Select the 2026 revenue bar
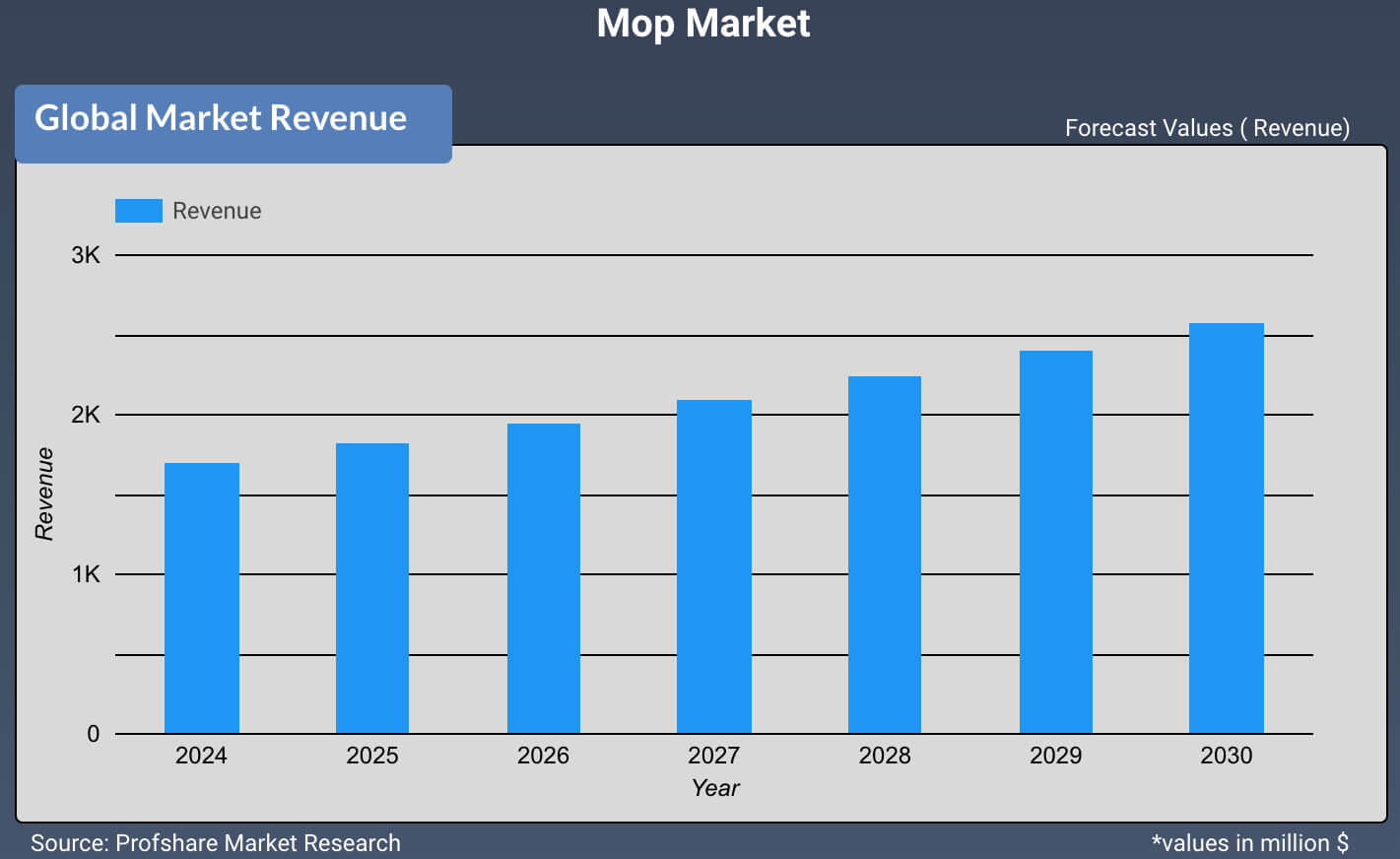Viewport: 1400px width, 859px height. tap(544, 578)
